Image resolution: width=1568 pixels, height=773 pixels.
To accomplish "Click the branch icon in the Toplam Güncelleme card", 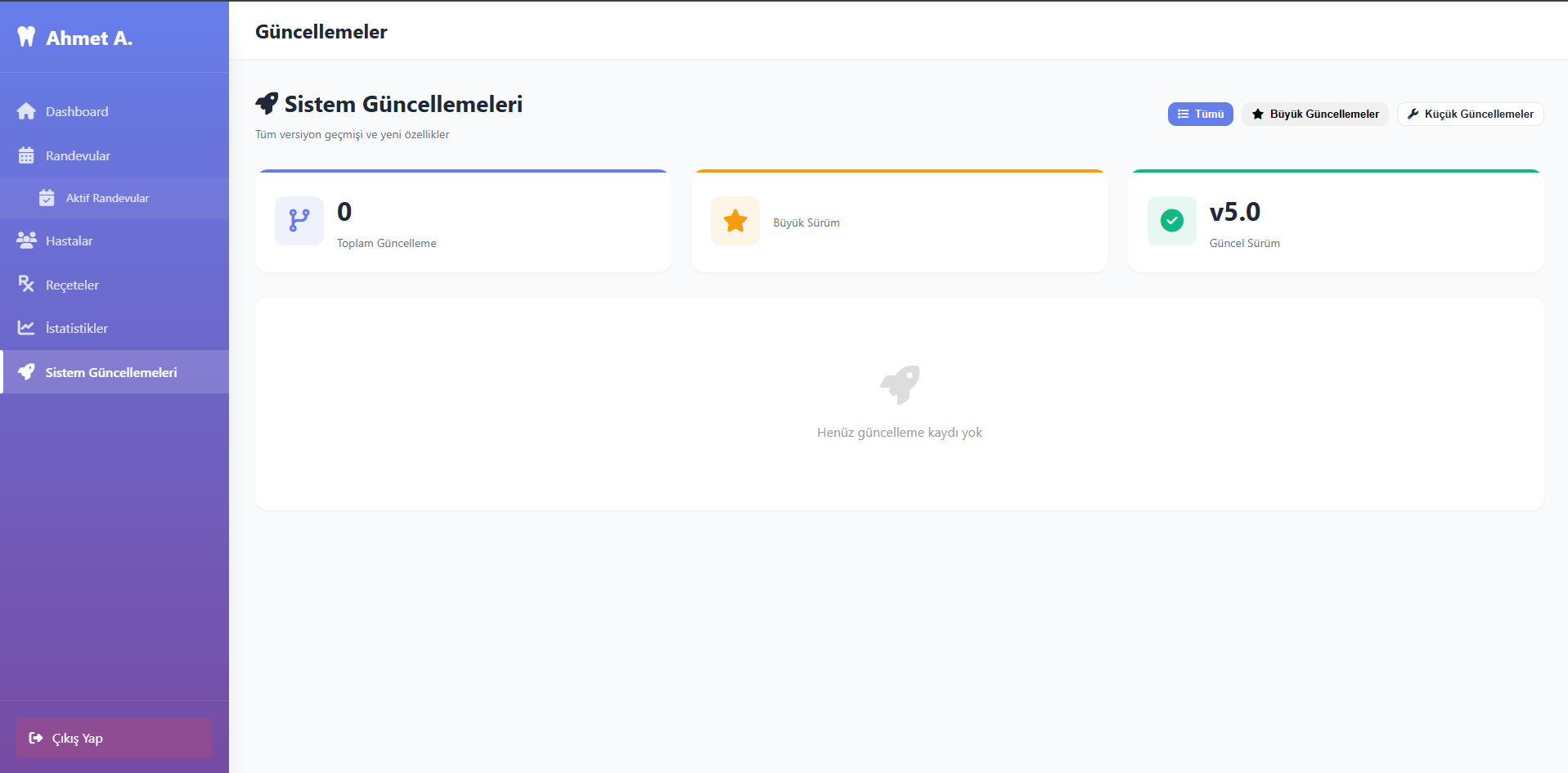I will tap(299, 221).
